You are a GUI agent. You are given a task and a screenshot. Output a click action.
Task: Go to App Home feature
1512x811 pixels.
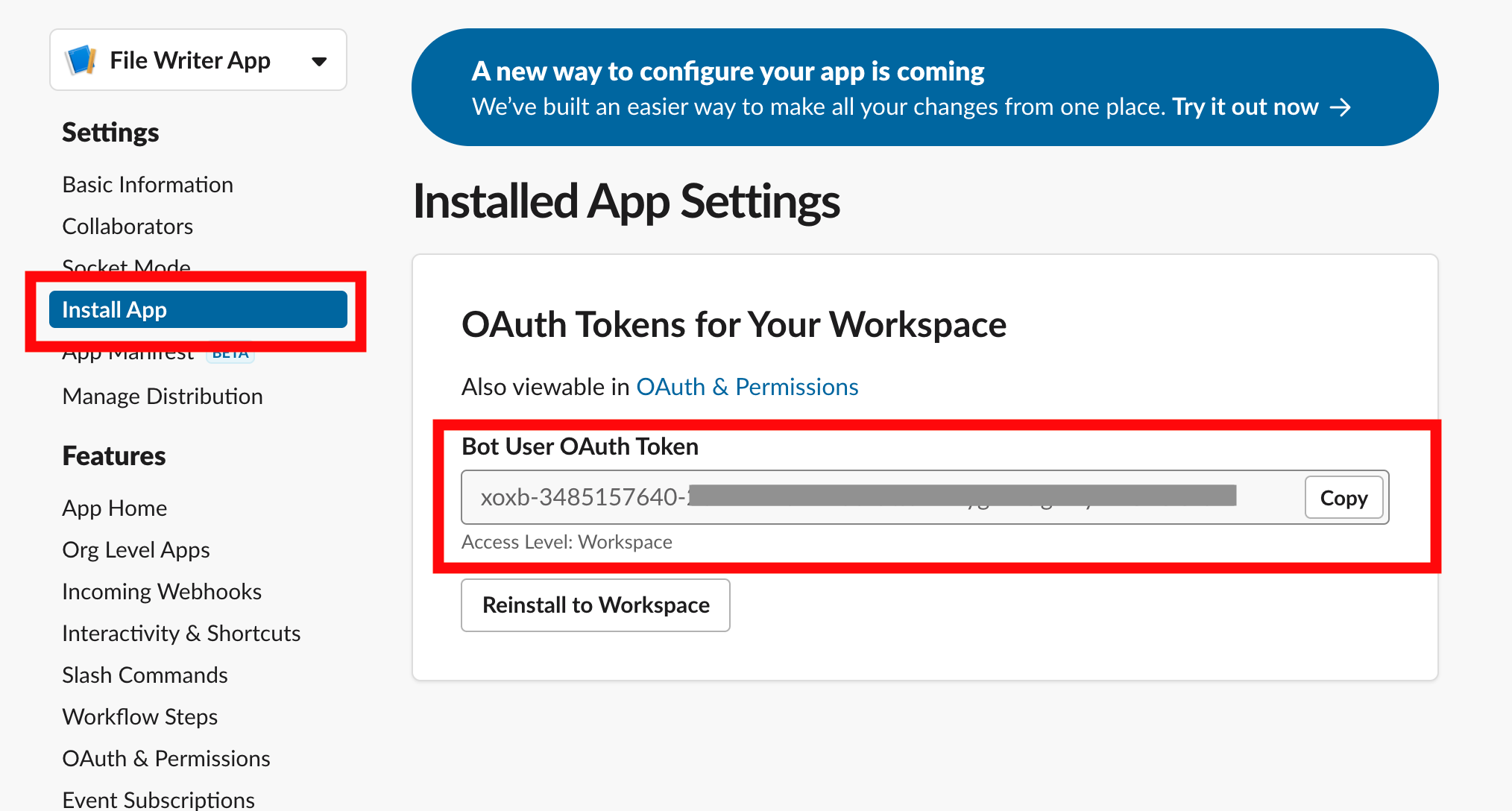pyautogui.click(x=115, y=508)
